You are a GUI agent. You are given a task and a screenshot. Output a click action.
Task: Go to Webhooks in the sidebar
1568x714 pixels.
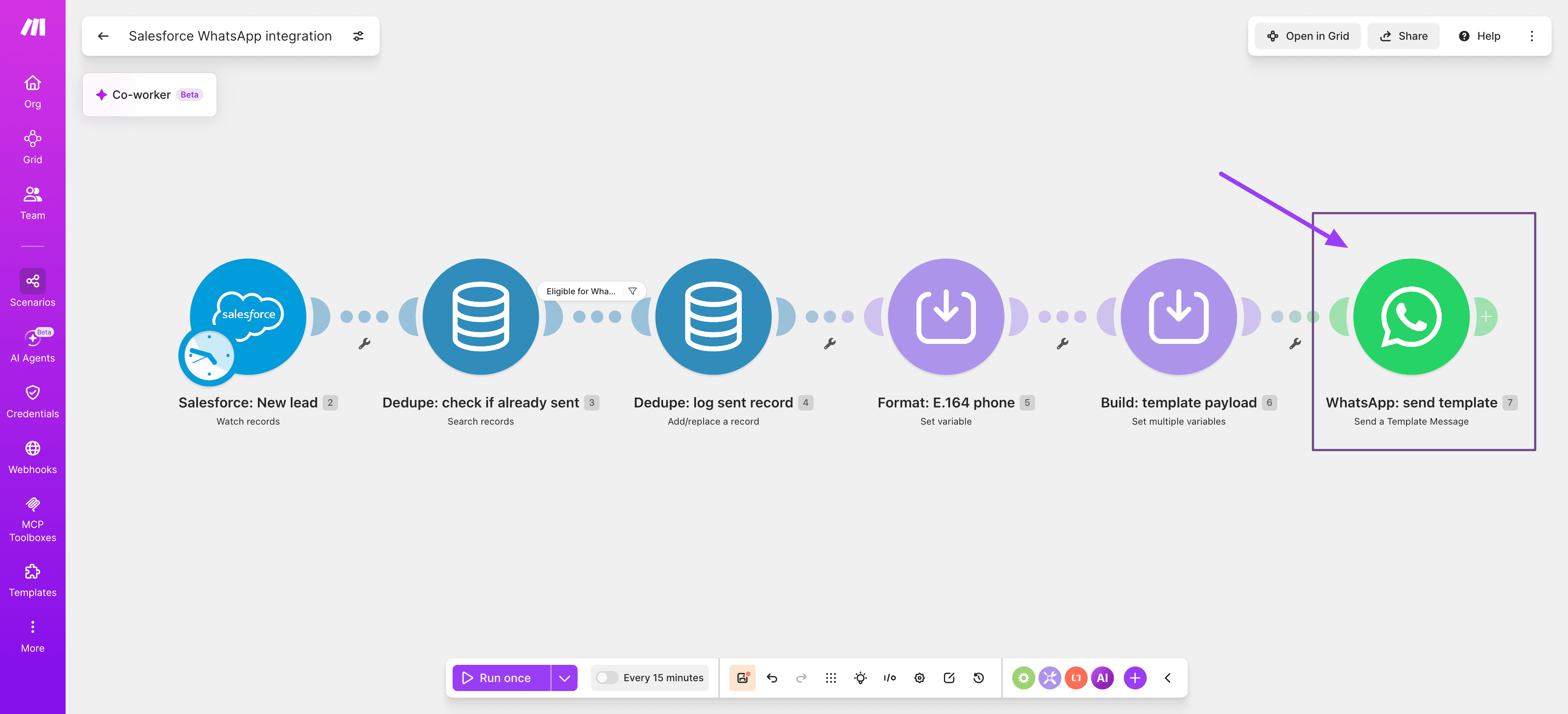(33, 458)
